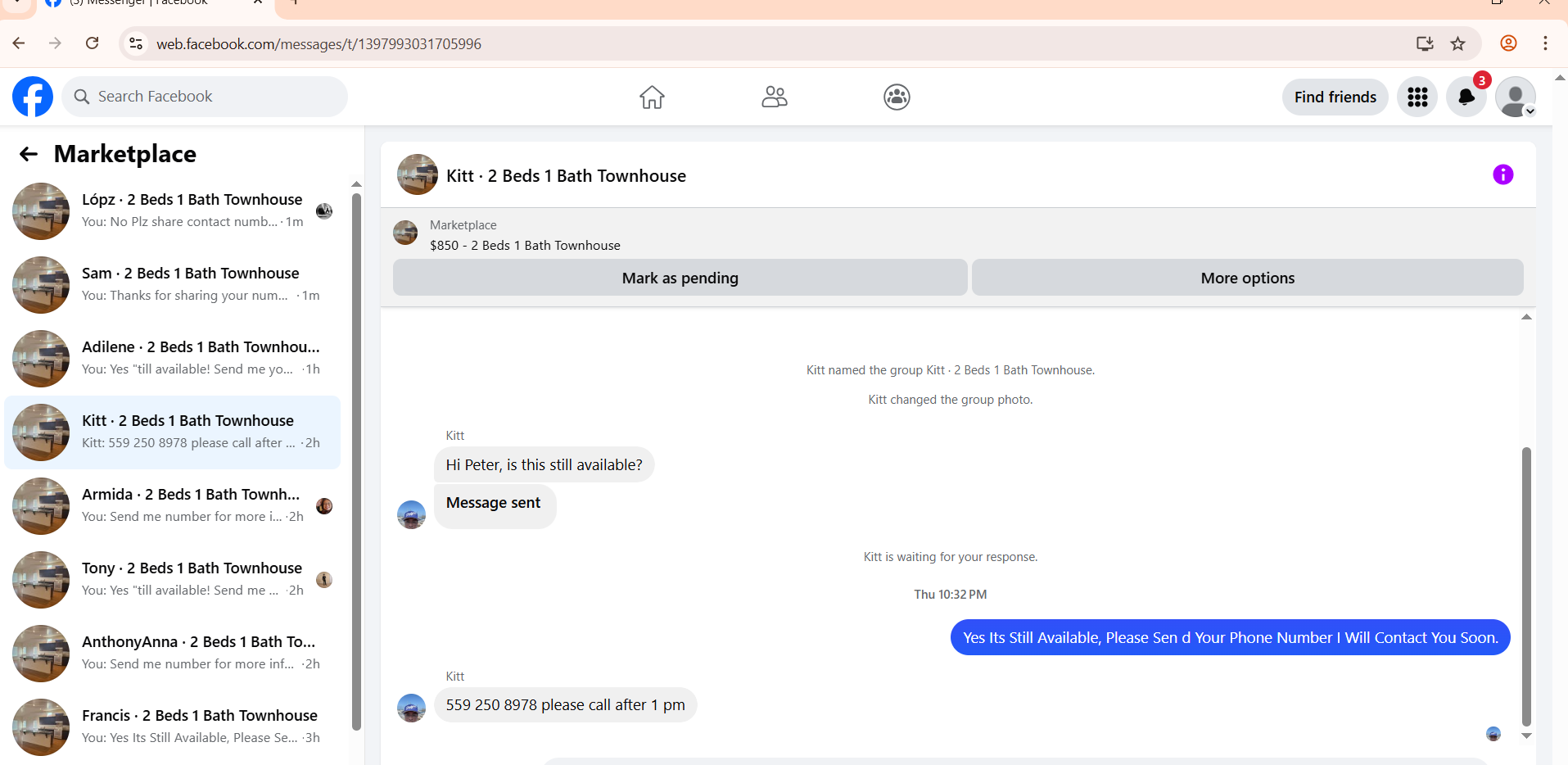This screenshot has width=1568, height=765.
Task: Click the site information icon in address bar
Action: [136, 43]
